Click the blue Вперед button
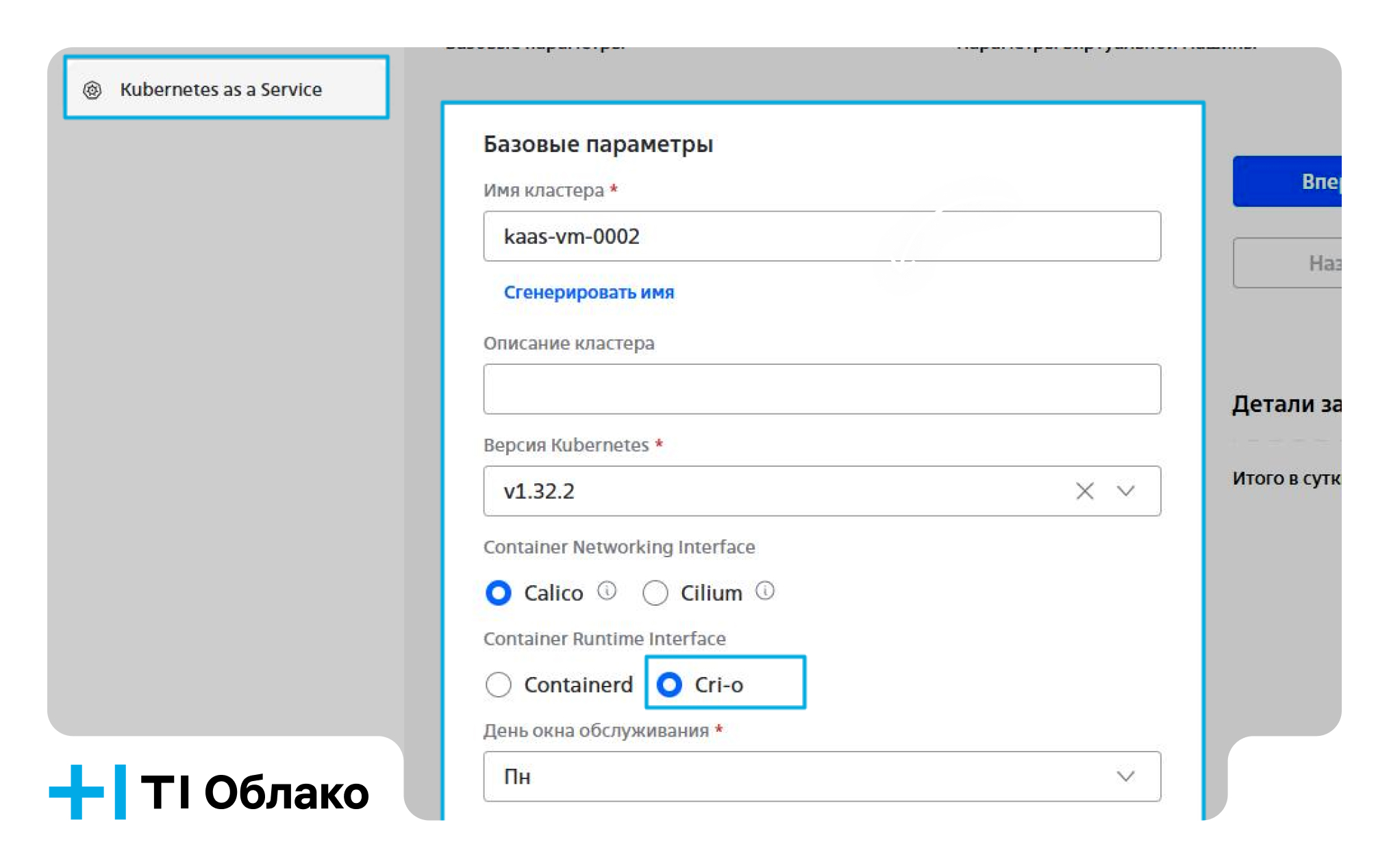Screen dimensions: 1389x868 click(1287, 181)
